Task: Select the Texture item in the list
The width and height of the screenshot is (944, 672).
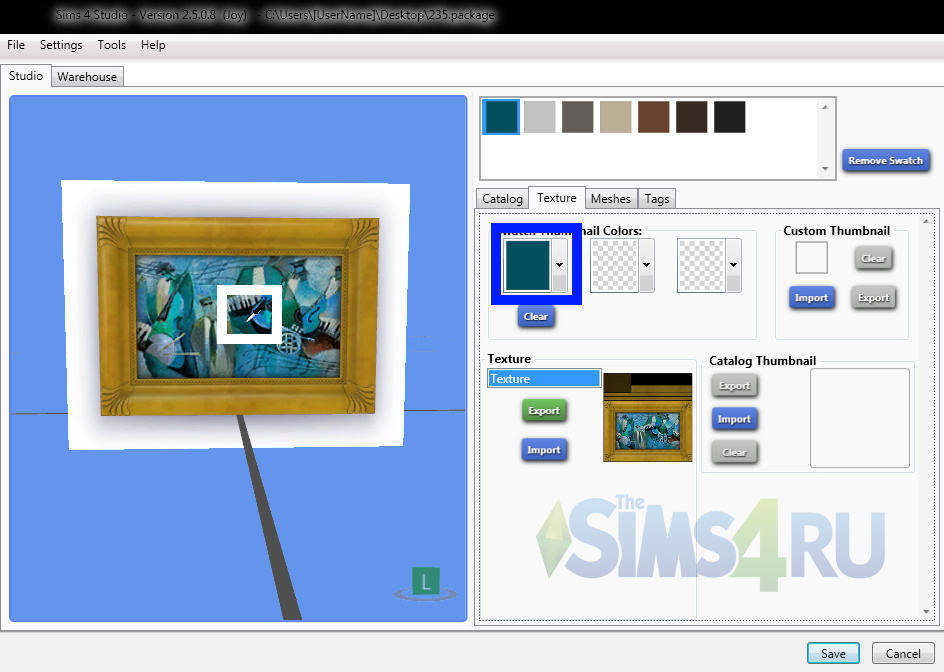Action: click(544, 379)
